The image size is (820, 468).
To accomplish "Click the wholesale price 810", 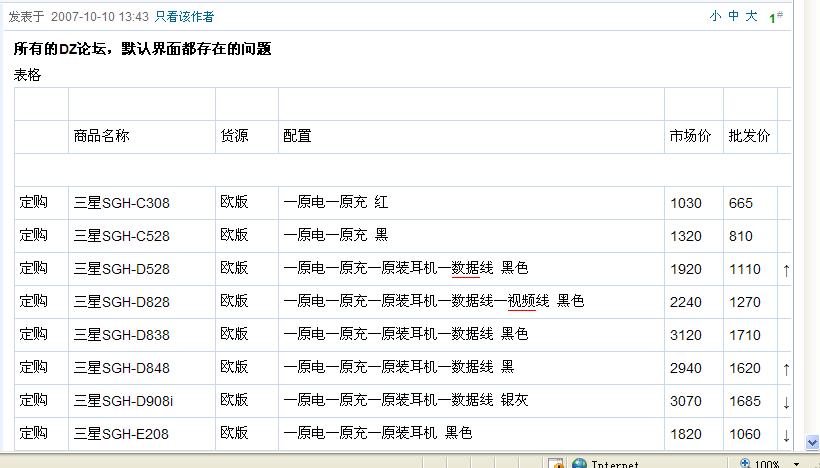I will tap(741, 236).
